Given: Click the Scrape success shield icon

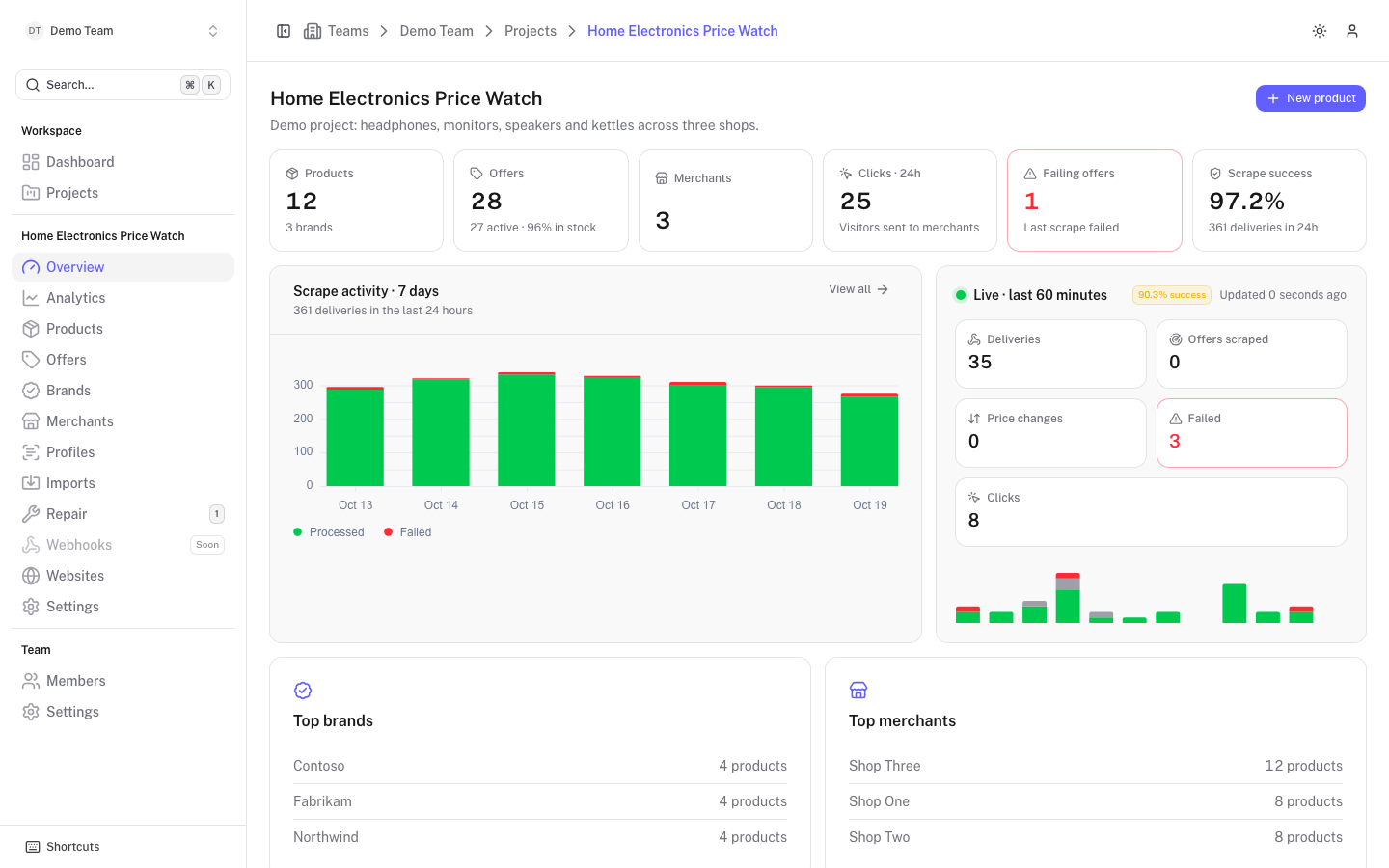Looking at the screenshot, I should click(1215, 174).
